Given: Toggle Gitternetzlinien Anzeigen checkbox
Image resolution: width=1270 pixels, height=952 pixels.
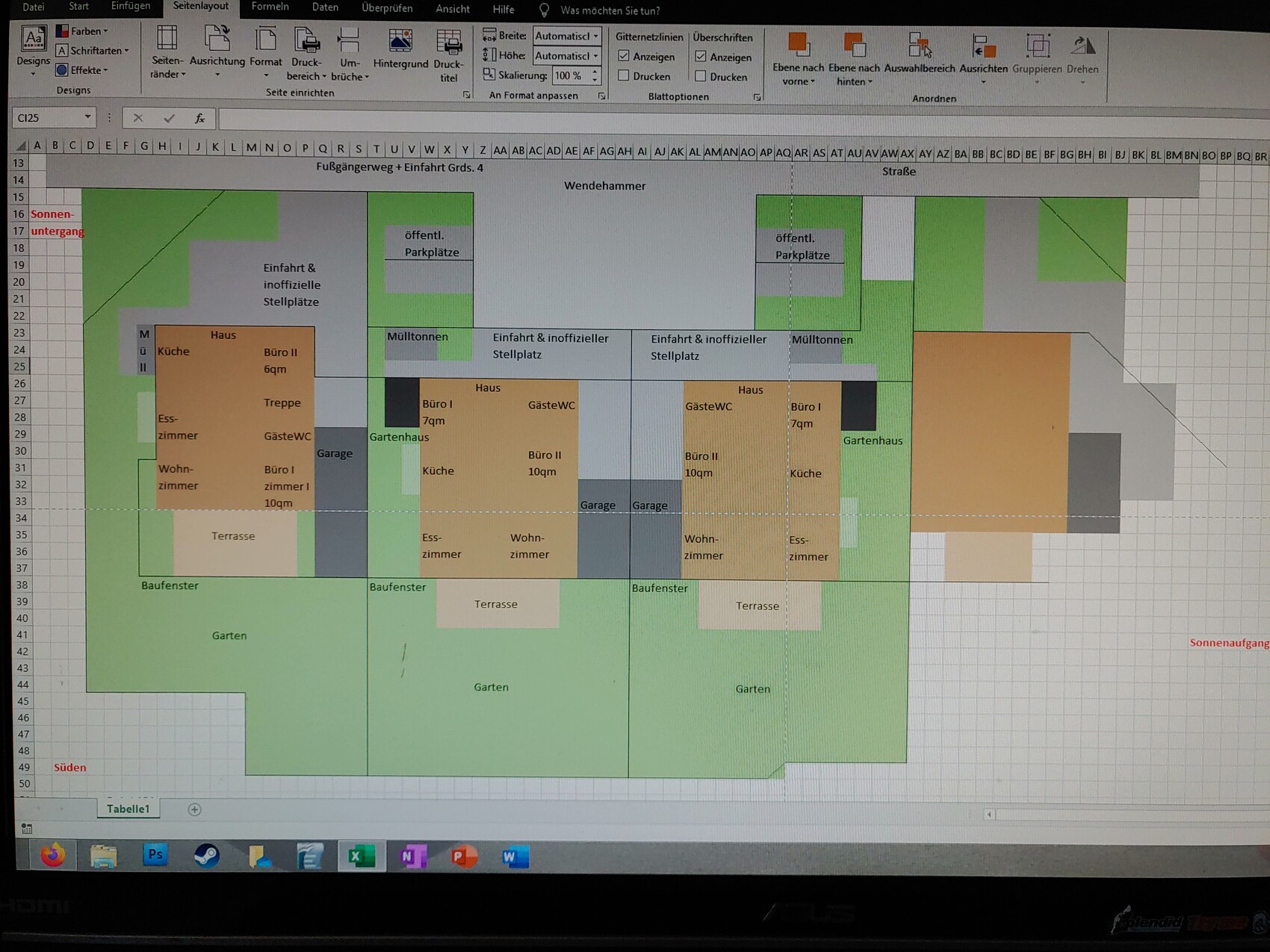Looking at the screenshot, I should click(624, 56).
